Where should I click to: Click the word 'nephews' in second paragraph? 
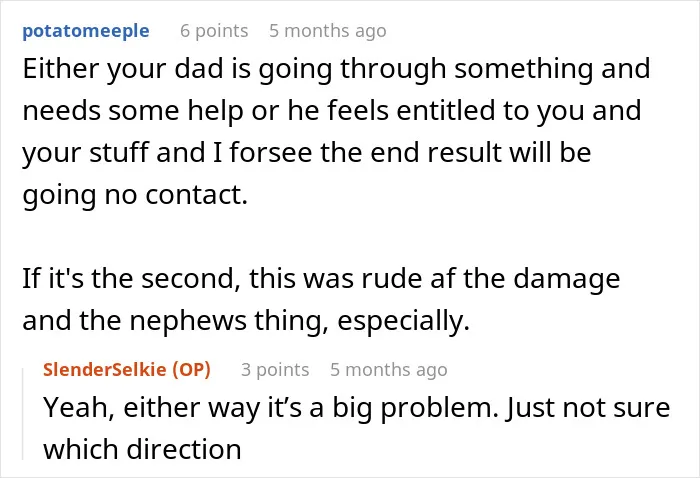(188, 321)
